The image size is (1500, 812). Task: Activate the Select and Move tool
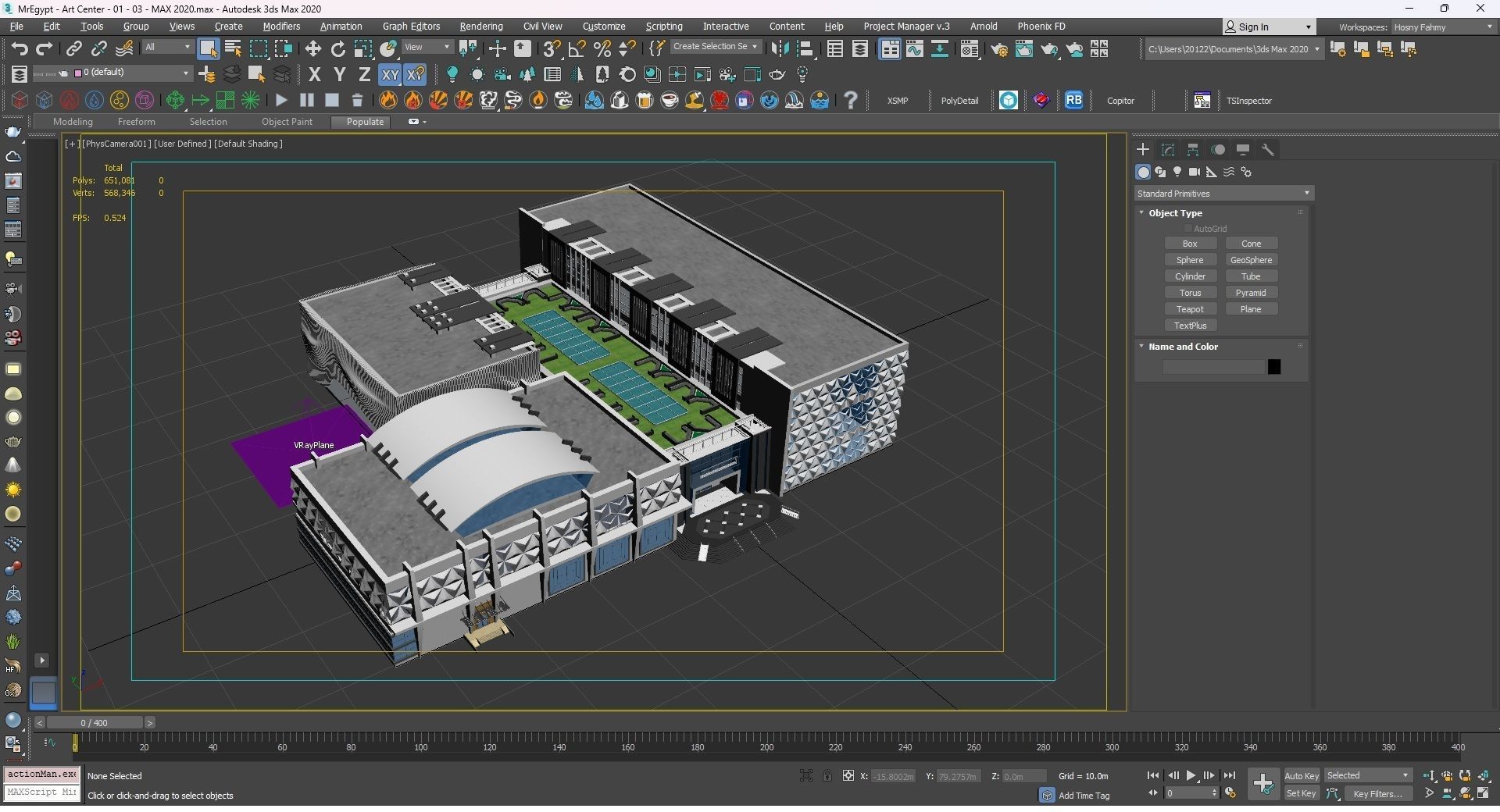click(x=313, y=49)
